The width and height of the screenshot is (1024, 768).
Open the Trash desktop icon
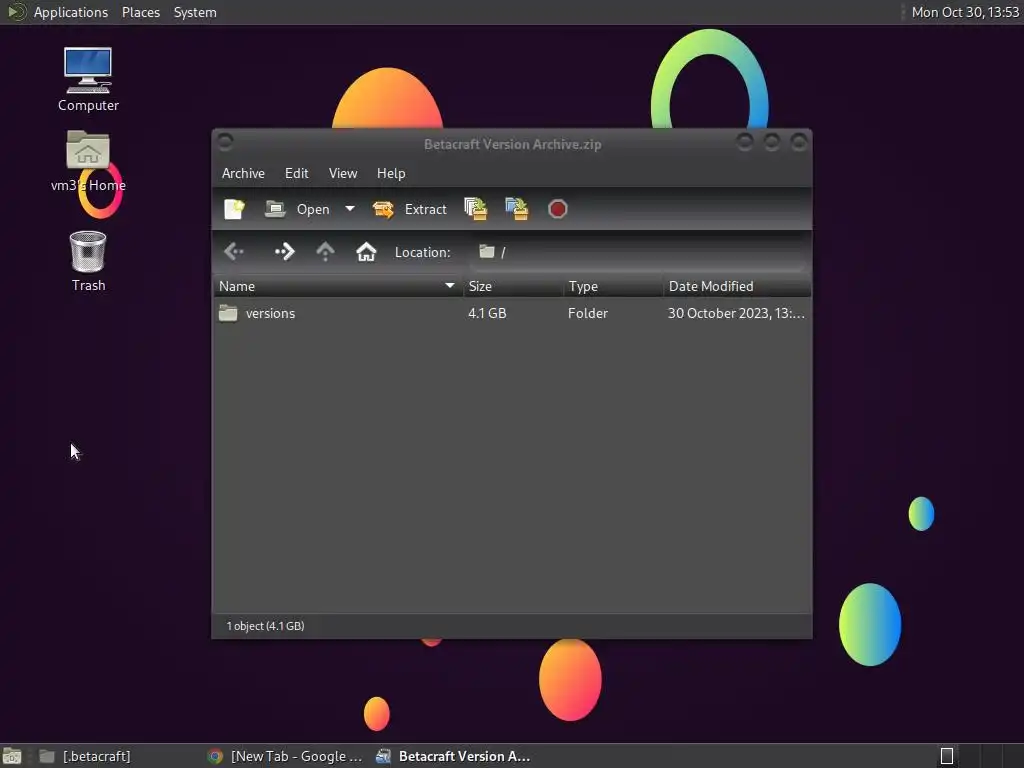point(88,261)
